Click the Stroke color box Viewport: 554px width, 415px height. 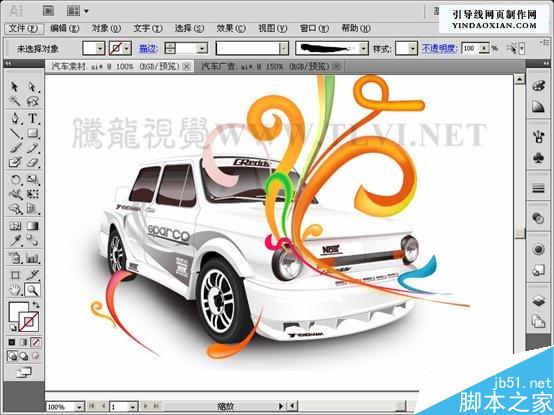pos(29,321)
